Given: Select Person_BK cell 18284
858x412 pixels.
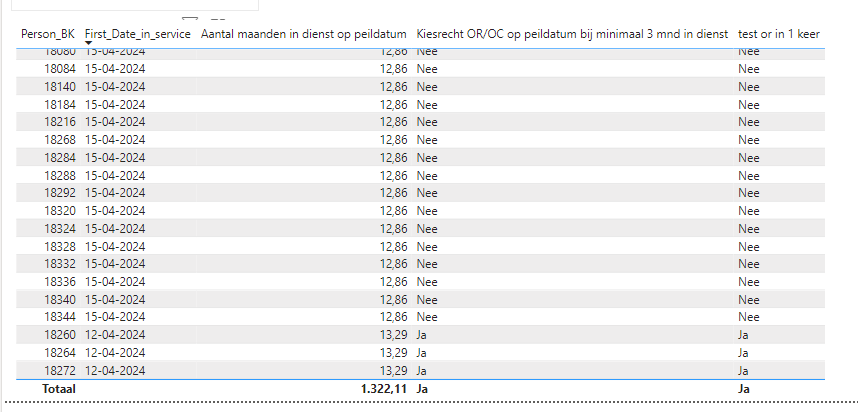Looking at the screenshot, I should (x=60, y=158).
